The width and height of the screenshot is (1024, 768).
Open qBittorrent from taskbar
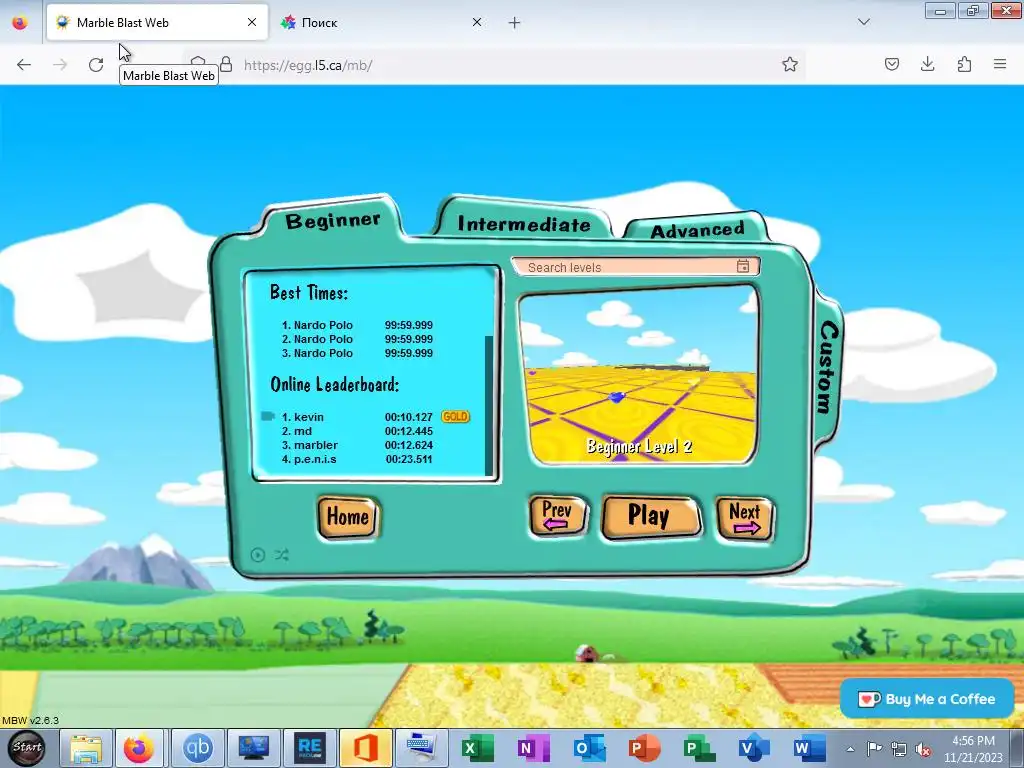tap(198, 748)
